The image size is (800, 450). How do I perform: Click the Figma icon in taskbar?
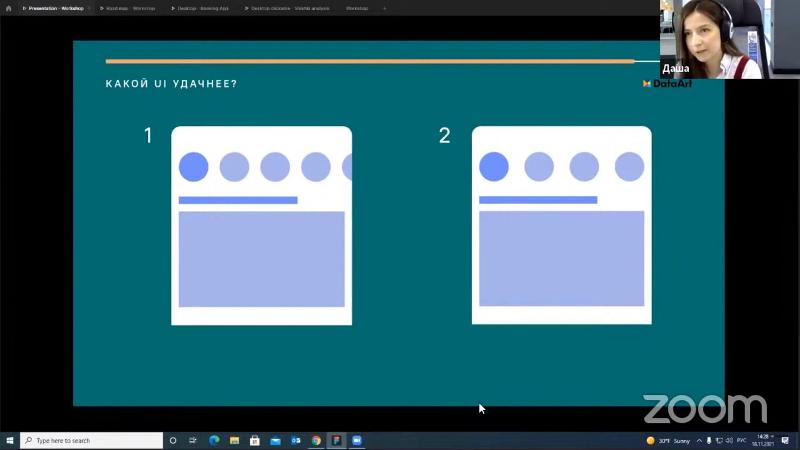pyautogui.click(x=336, y=440)
